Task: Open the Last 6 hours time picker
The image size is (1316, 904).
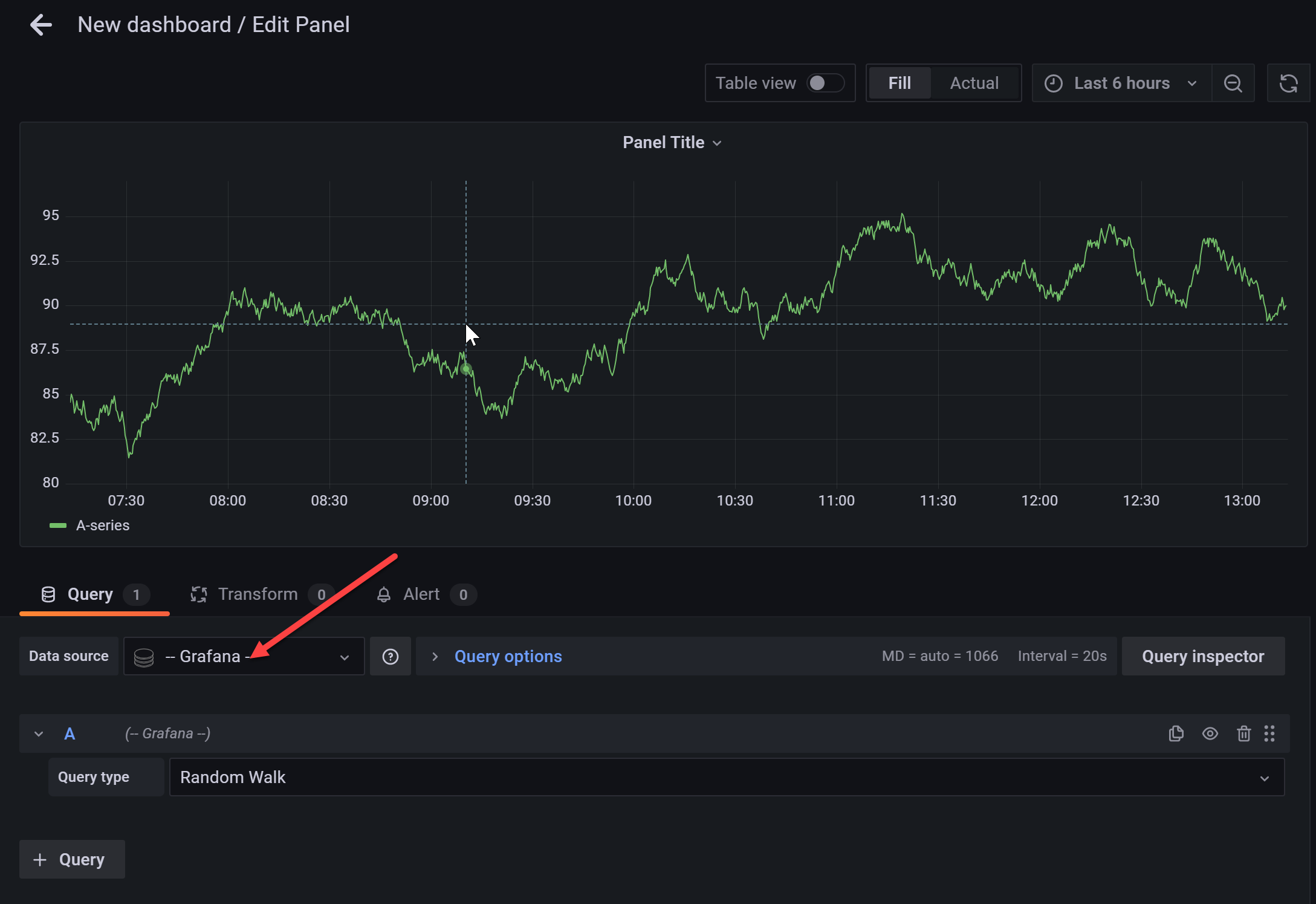Action: point(1121,83)
